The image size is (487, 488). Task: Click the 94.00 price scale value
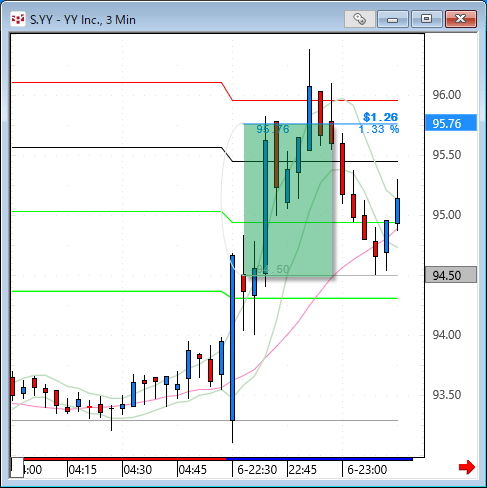(447, 335)
